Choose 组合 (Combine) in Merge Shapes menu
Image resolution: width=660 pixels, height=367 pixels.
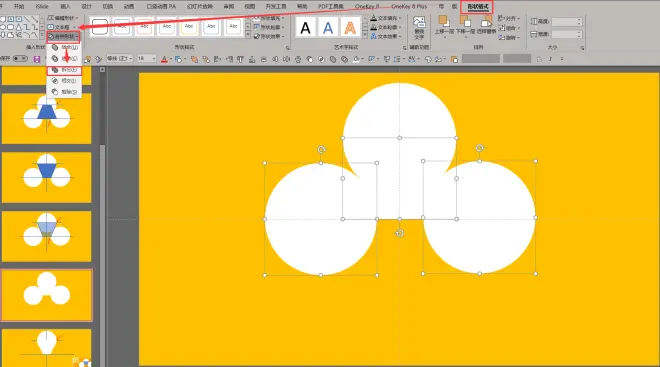(64, 59)
